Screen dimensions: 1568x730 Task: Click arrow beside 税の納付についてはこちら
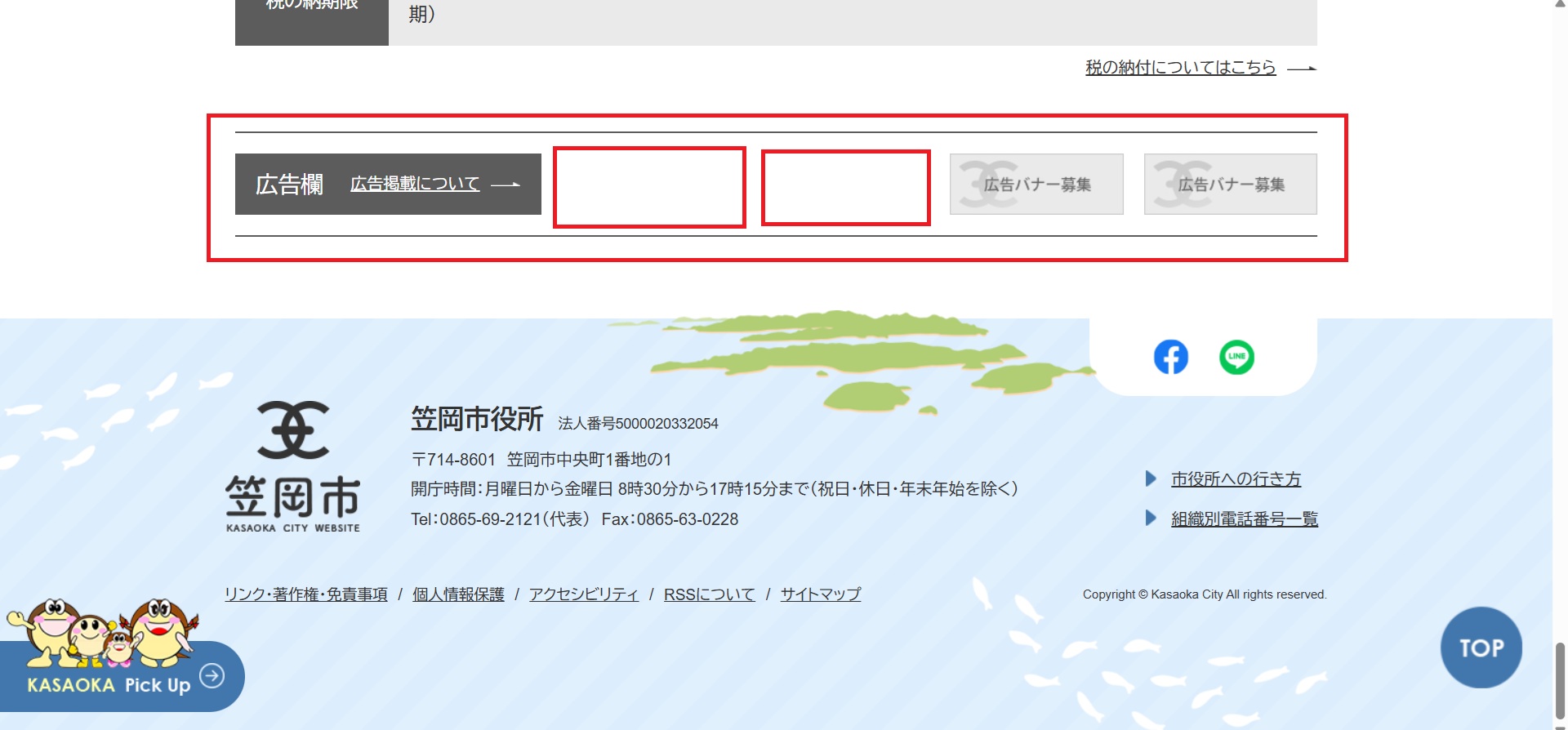(1302, 69)
